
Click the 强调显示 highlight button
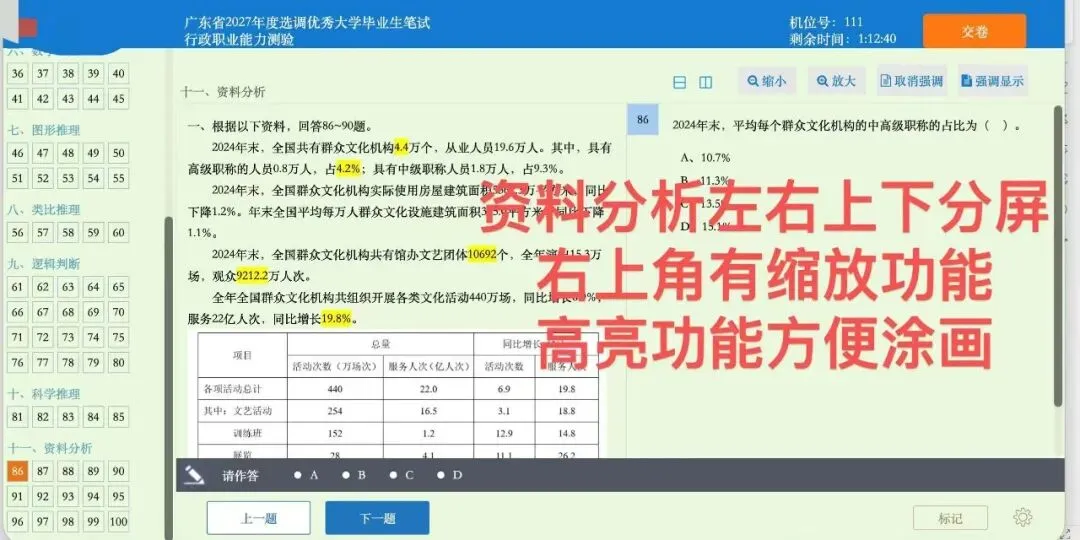992,81
